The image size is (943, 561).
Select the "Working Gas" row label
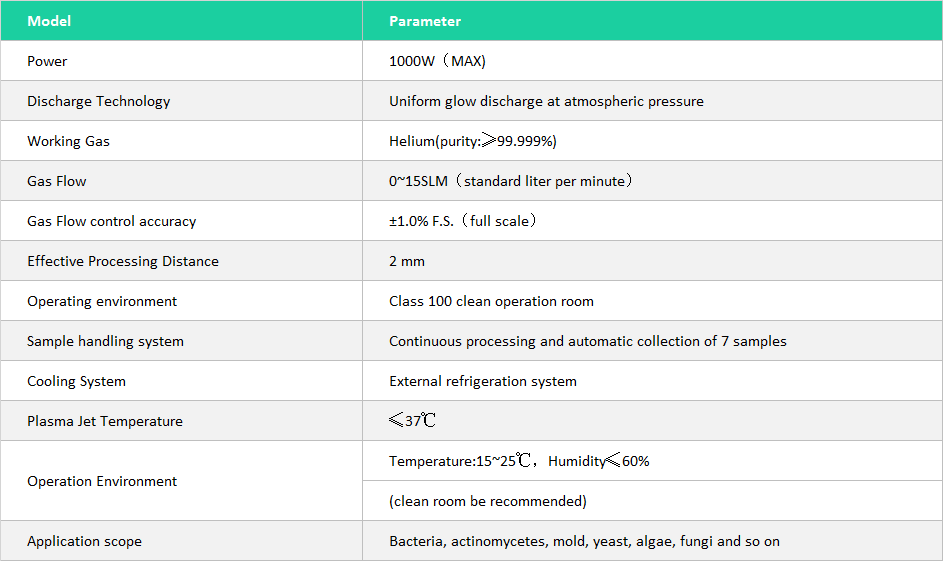[x=68, y=141]
